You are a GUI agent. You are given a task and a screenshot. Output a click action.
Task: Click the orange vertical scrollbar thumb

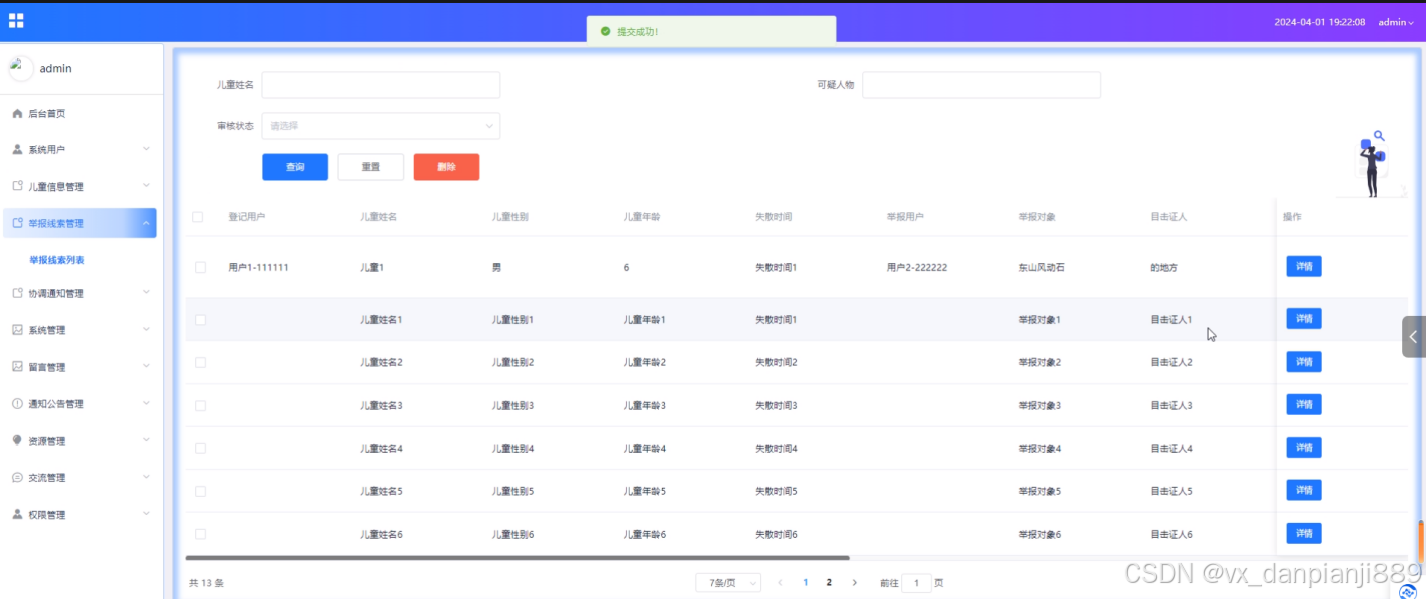1421,542
